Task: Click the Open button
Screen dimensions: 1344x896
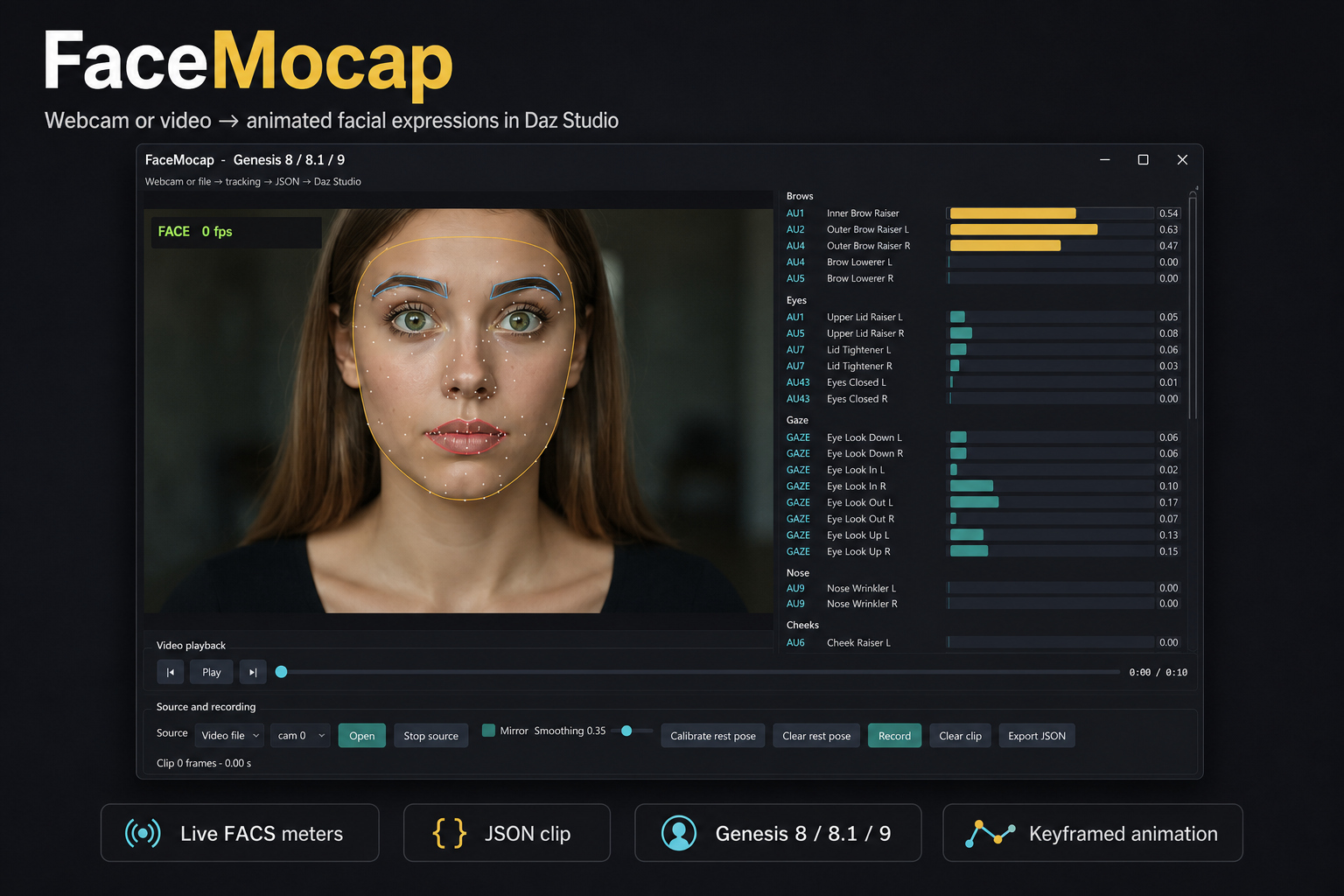Action: pos(362,735)
